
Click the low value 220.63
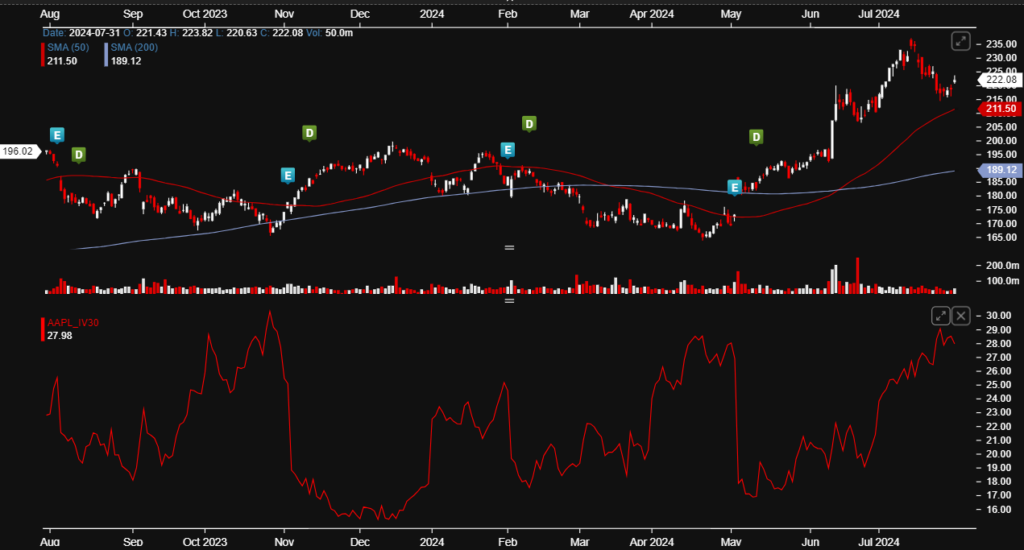coord(242,33)
